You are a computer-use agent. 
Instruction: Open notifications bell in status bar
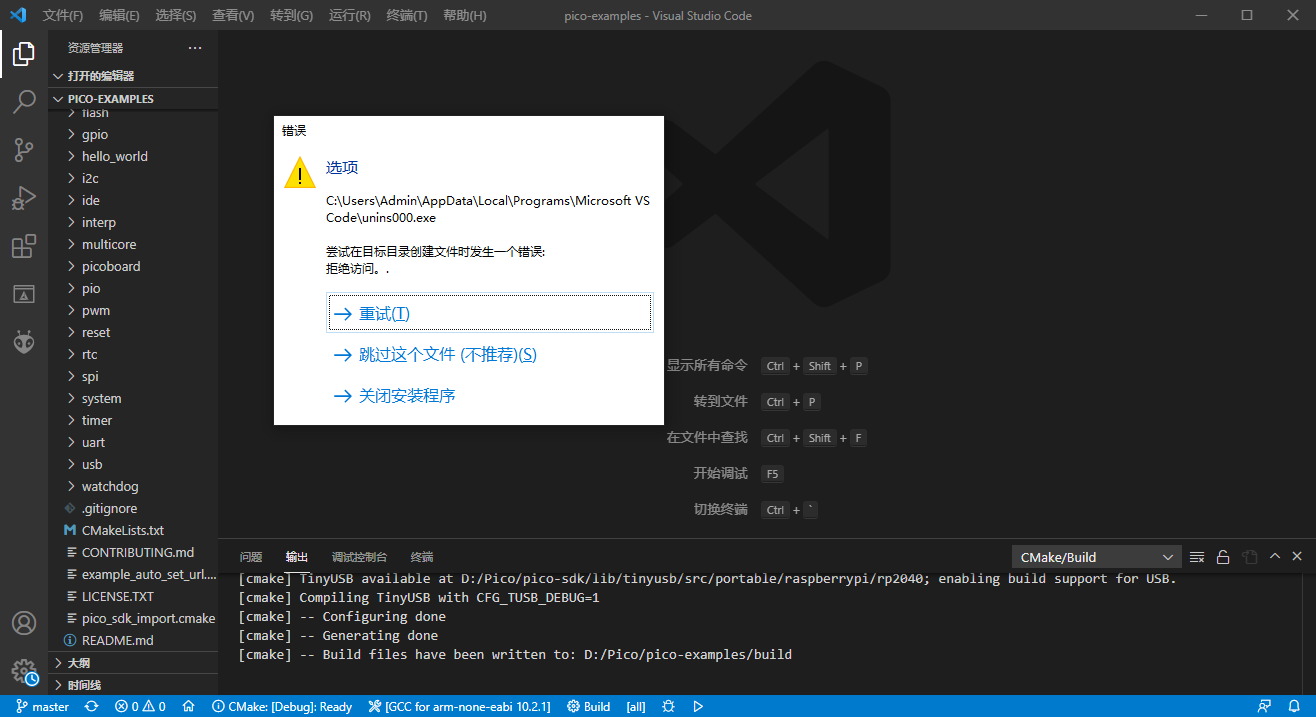(1294, 707)
